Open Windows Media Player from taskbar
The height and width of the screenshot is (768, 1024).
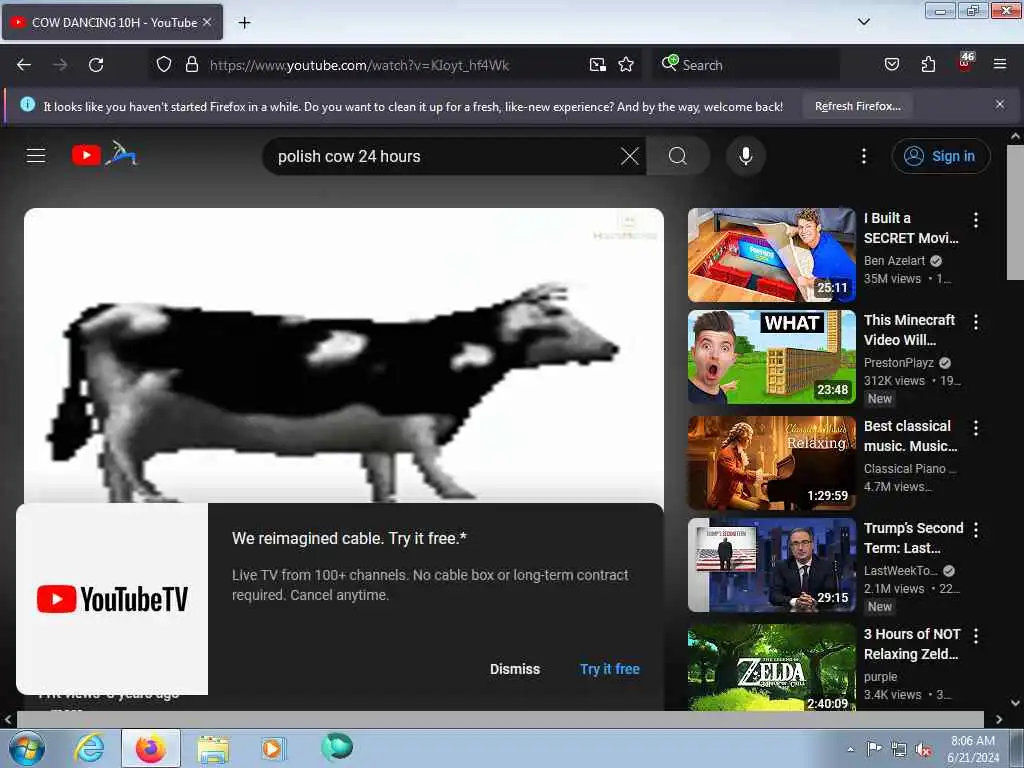click(272, 748)
